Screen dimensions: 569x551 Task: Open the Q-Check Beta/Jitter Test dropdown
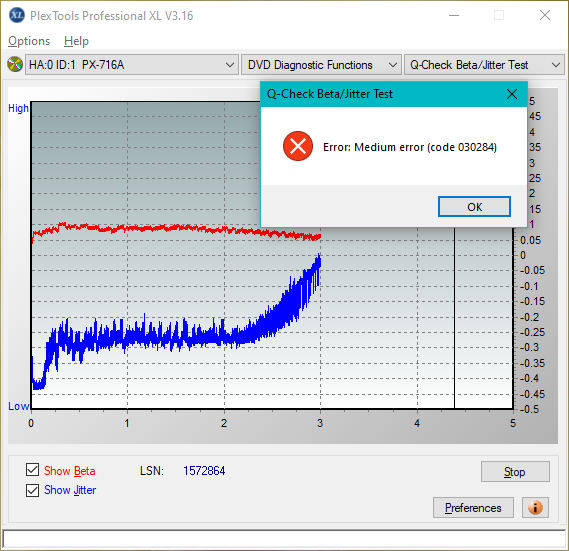[x=484, y=65]
